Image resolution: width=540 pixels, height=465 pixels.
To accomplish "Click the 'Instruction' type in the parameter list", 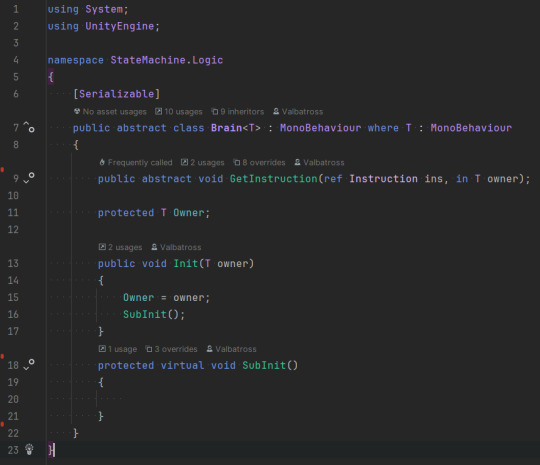I will click(x=383, y=178).
